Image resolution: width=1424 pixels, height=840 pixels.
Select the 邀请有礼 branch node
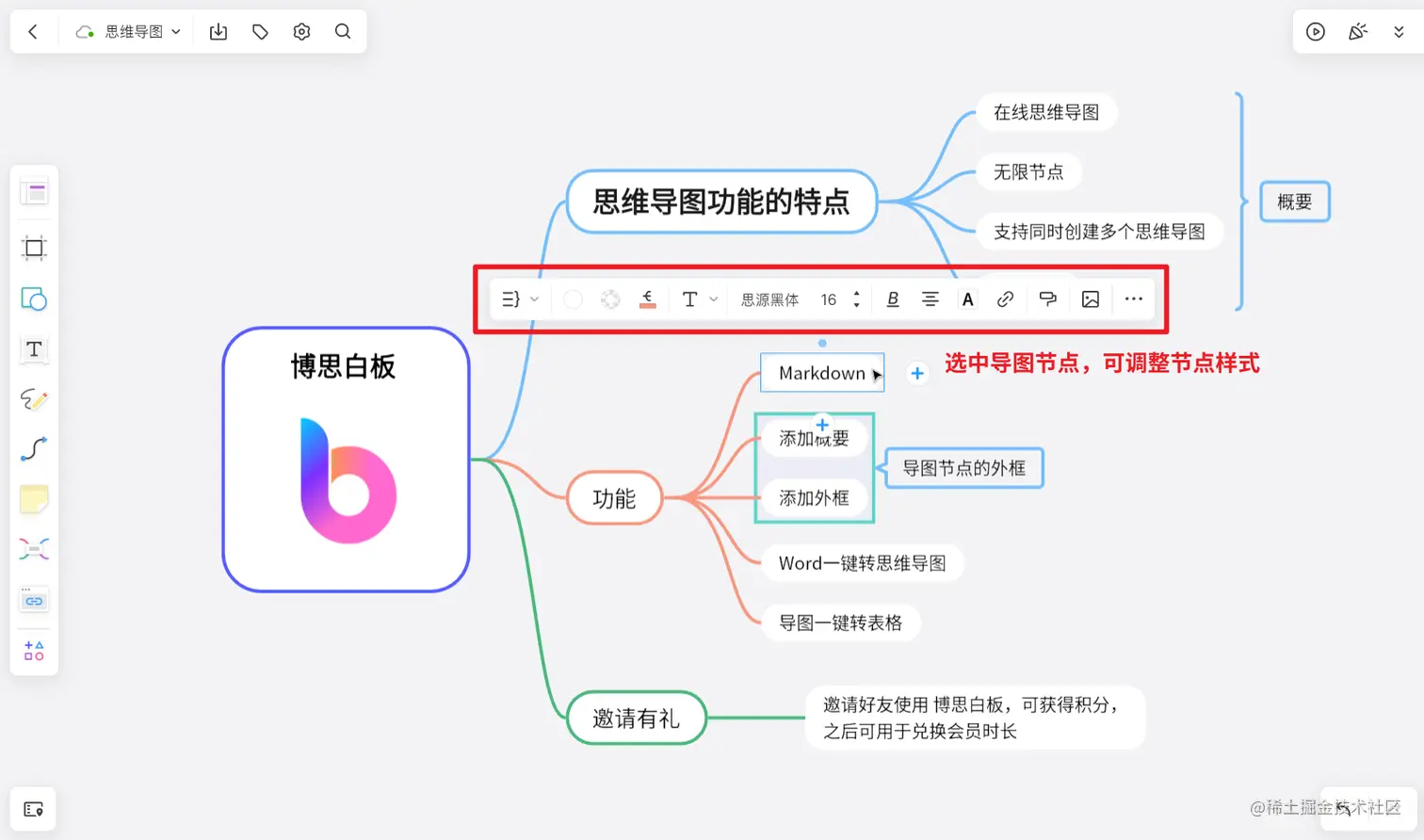tap(637, 719)
